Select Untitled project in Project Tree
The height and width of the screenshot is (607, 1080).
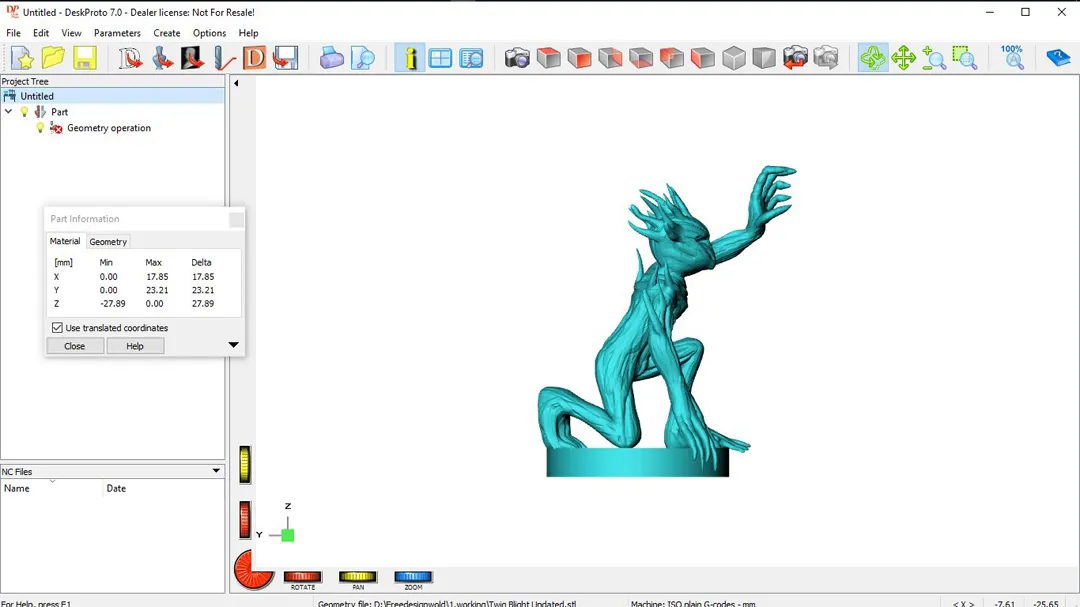coord(37,96)
